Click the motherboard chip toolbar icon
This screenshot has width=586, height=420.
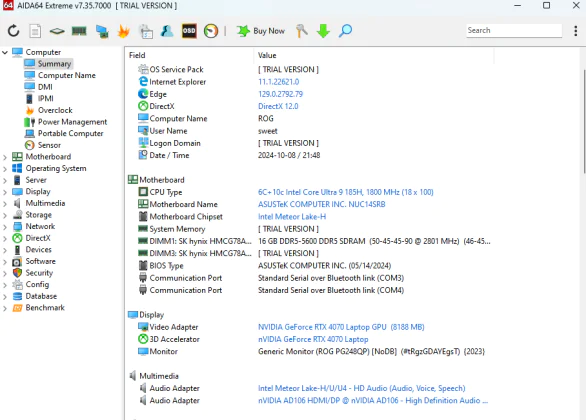coord(57,31)
